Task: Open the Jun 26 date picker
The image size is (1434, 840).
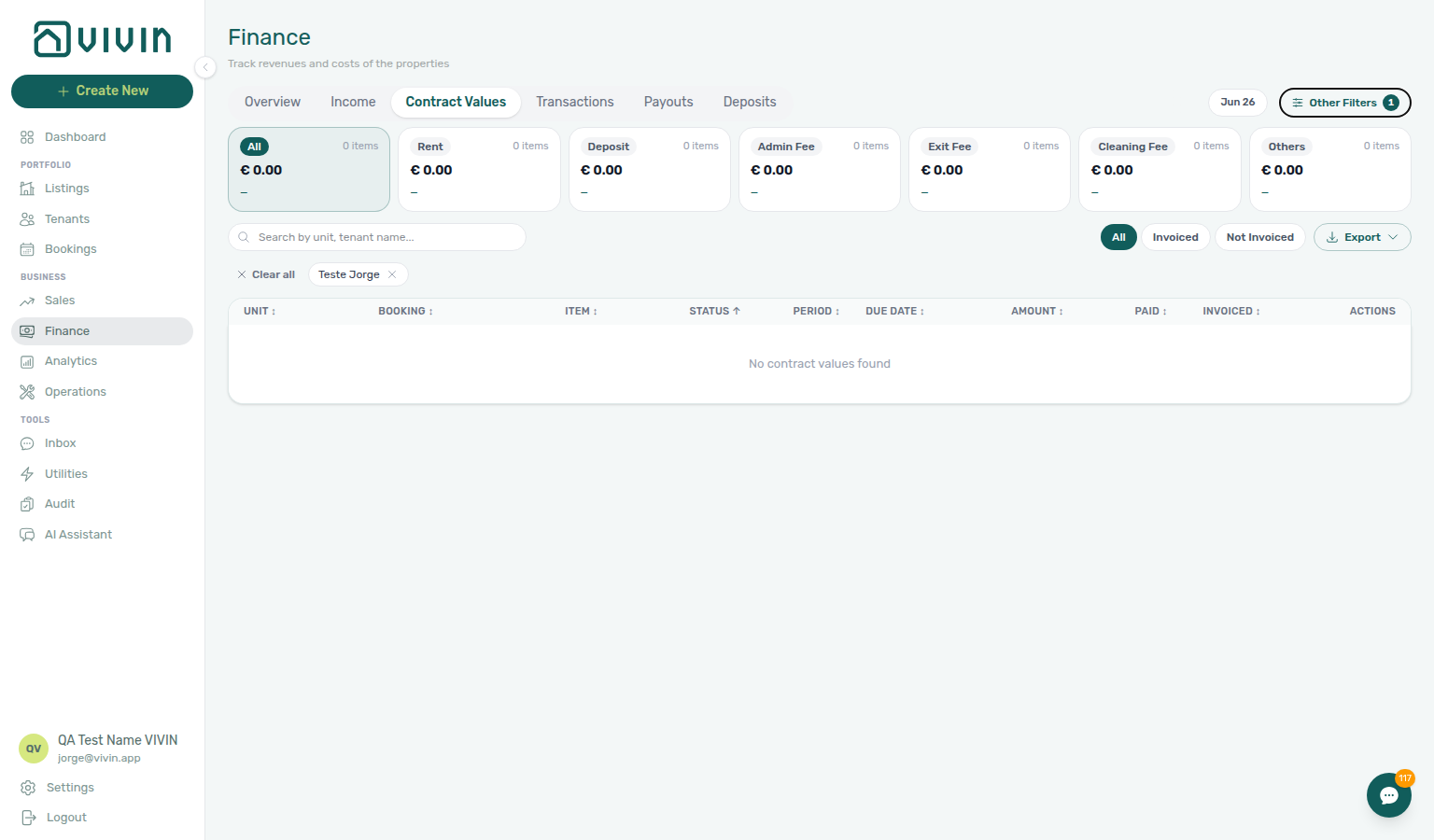Action: coord(1237,102)
